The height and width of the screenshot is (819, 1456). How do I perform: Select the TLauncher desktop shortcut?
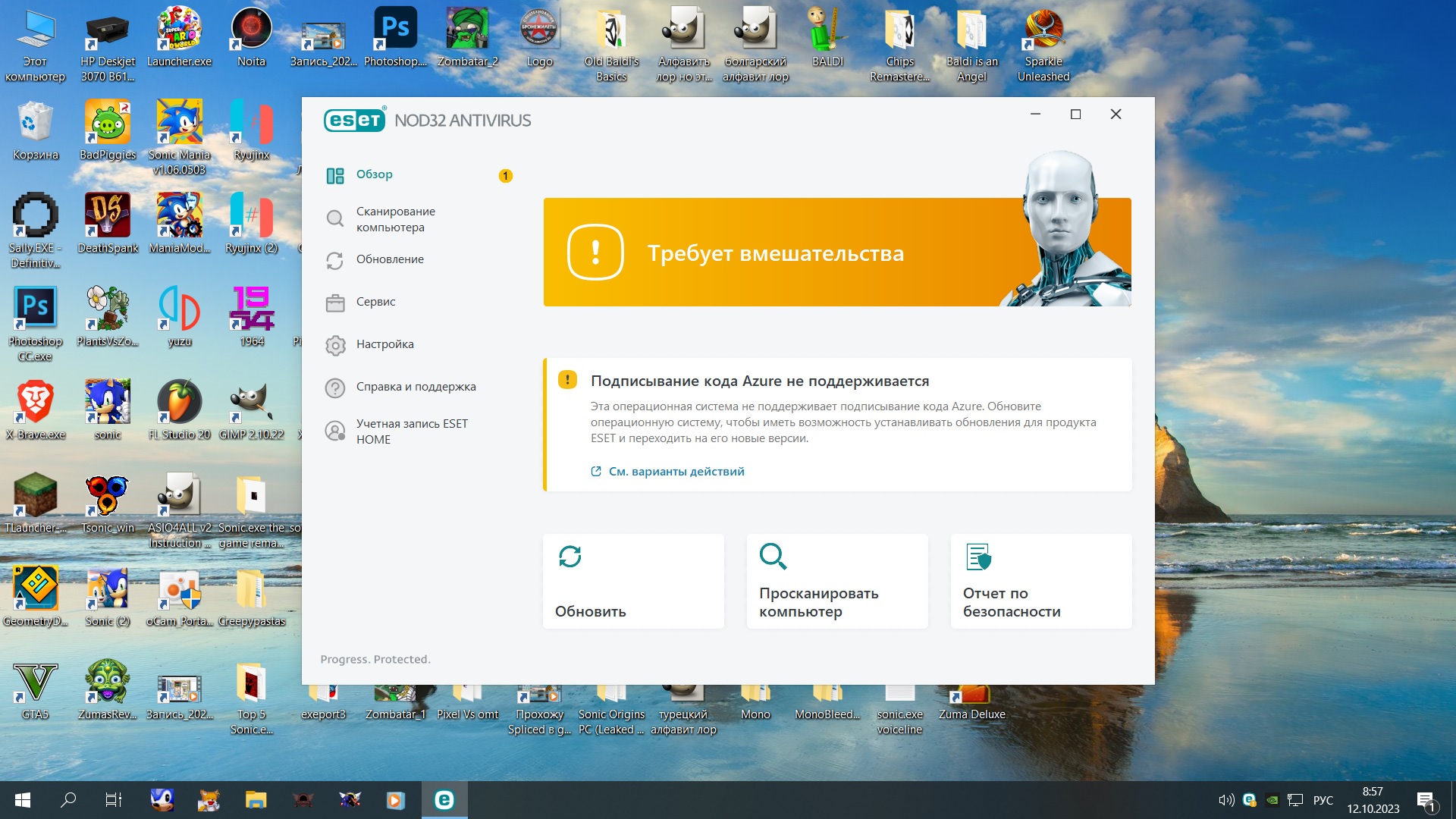(35, 504)
